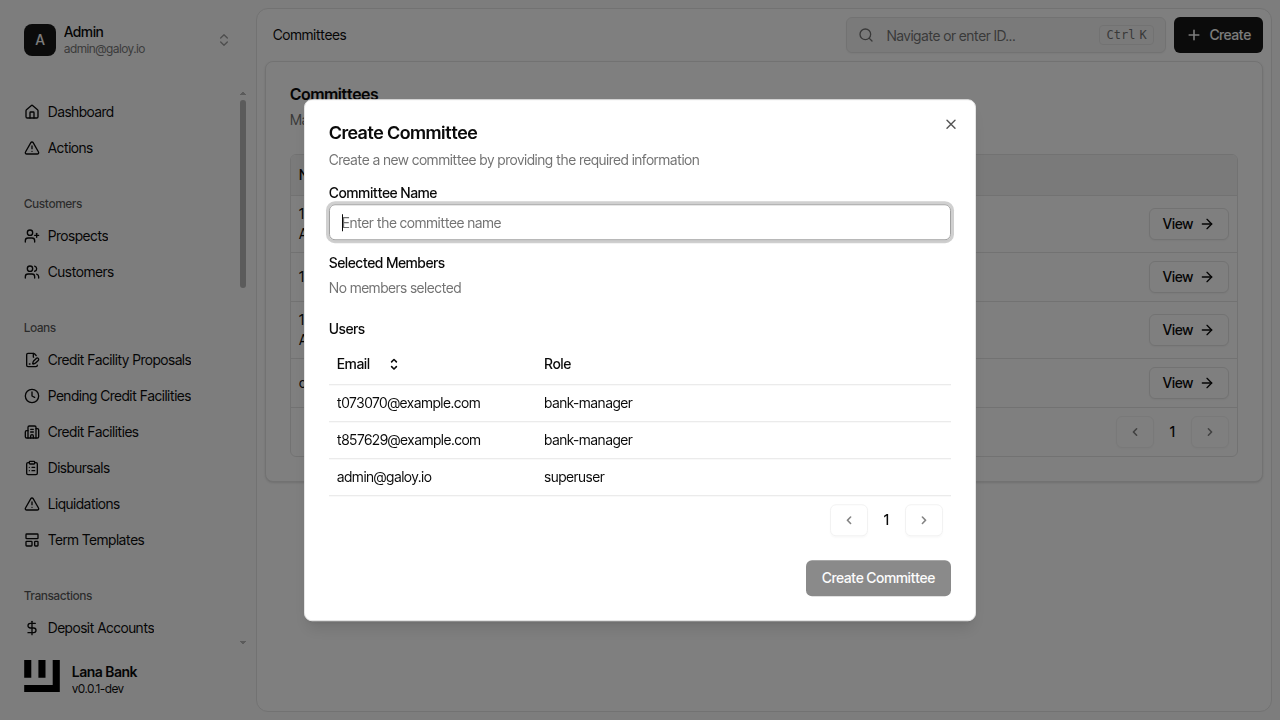Click the Deposit Accounts dollar icon
The width and height of the screenshot is (1280, 720).
point(31,627)
